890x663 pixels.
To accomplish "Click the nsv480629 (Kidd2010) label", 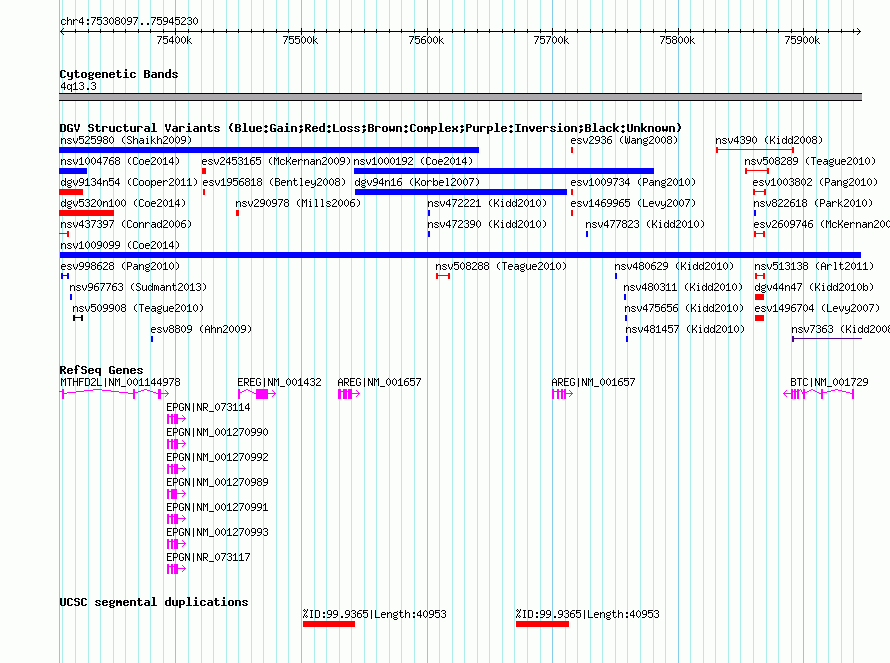I will 674,266.
